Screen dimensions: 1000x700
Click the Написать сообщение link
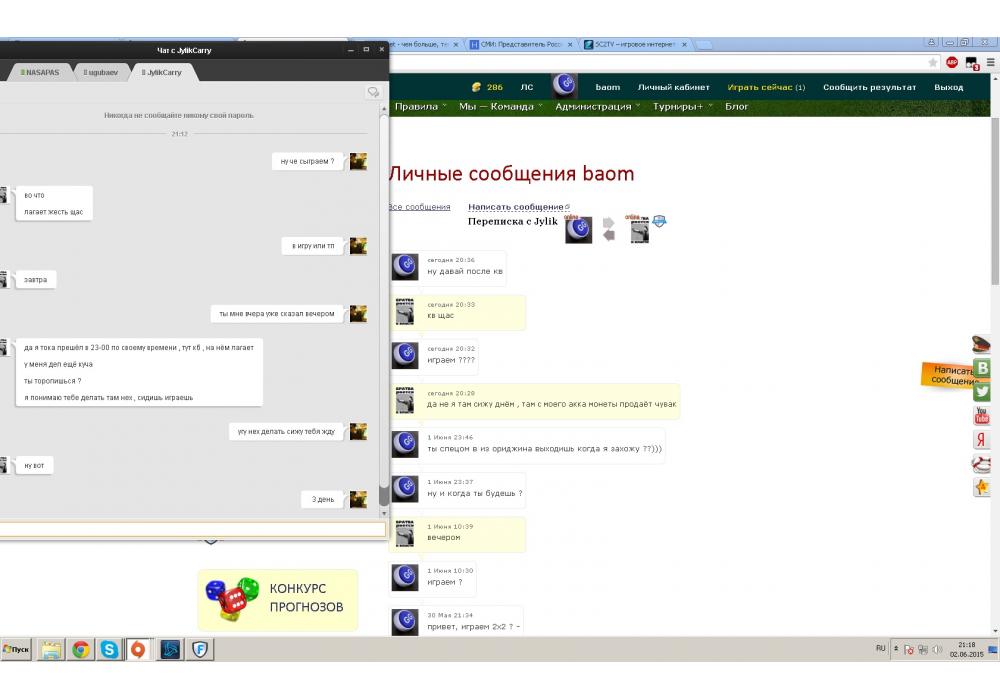click(x=517, y=207)
